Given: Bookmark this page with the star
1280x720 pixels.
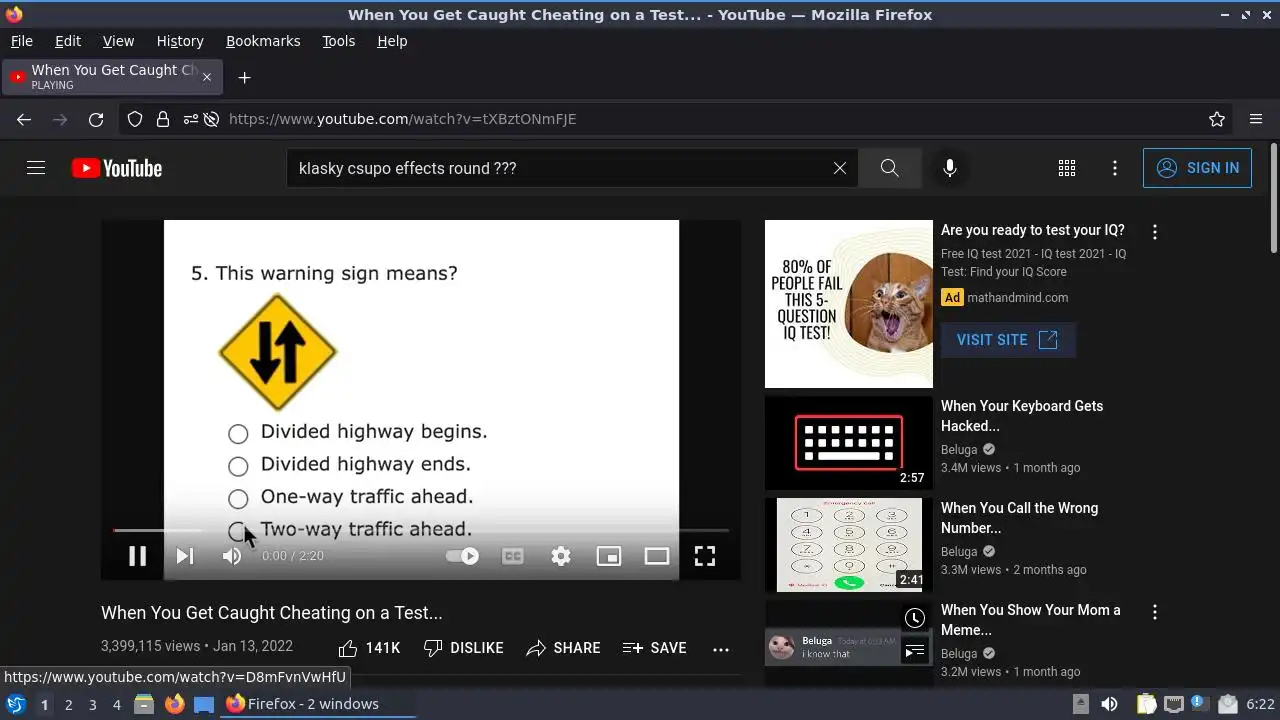Looking at the screenshot, I should click(1217, 119).
